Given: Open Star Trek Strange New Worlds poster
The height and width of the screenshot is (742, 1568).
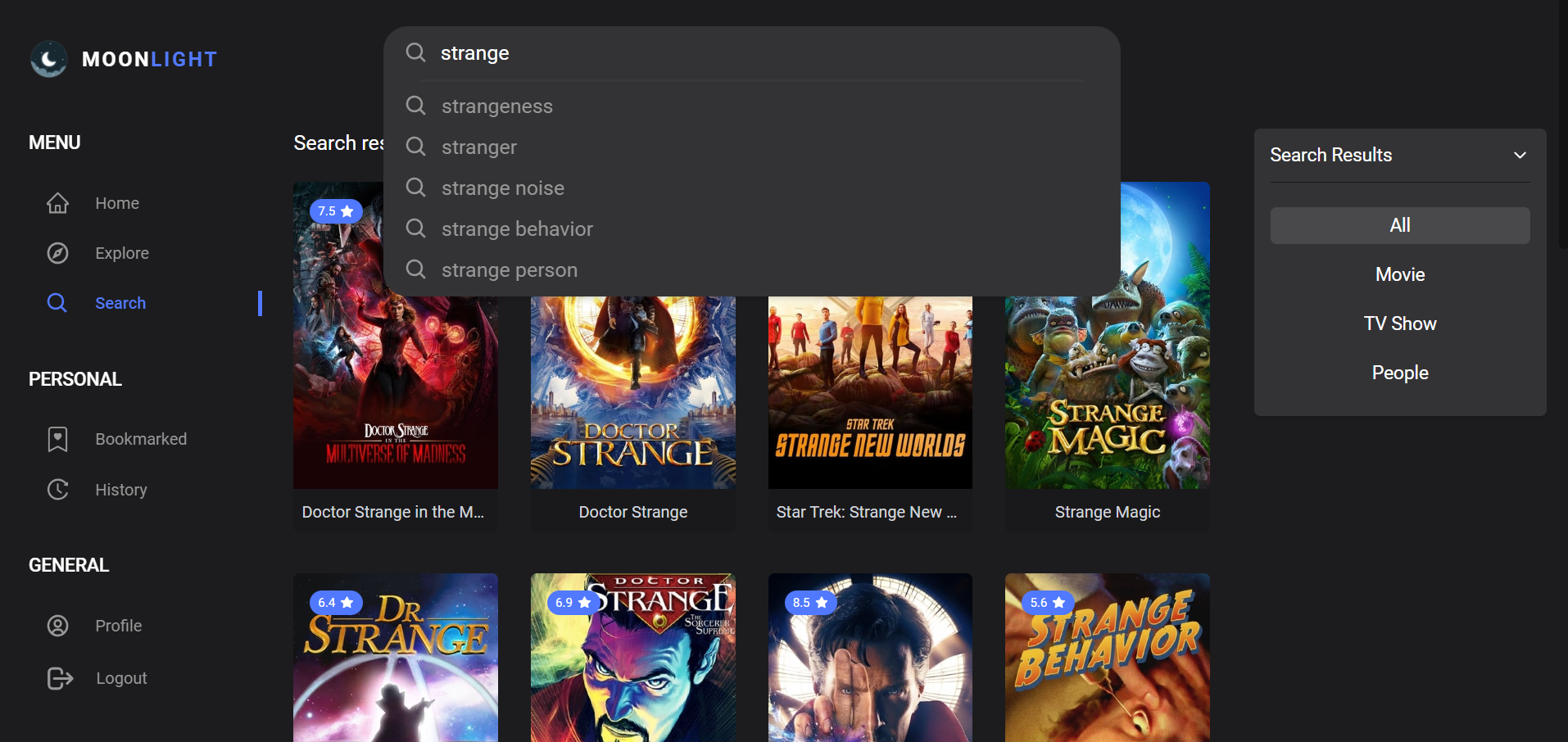Looking at the screenshot, I should tap(870, 392).
